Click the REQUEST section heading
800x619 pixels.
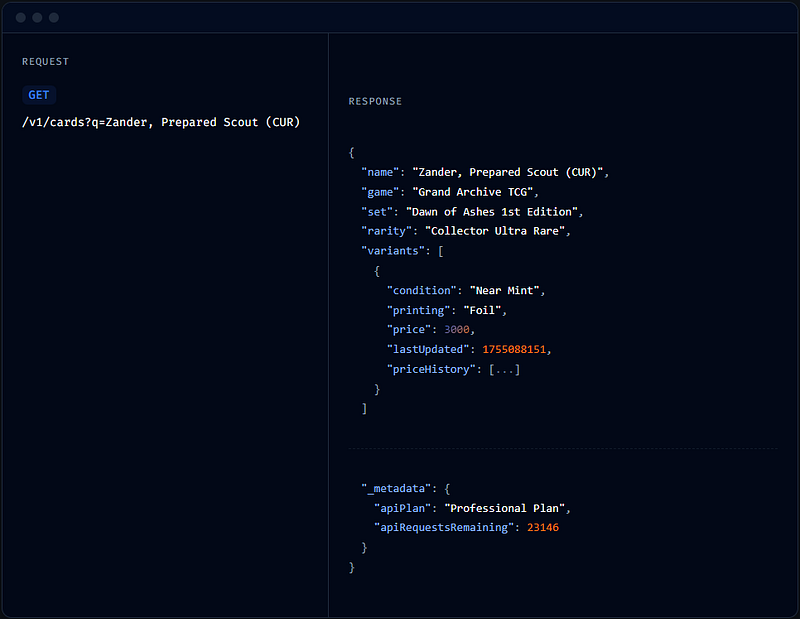[45, 62]
